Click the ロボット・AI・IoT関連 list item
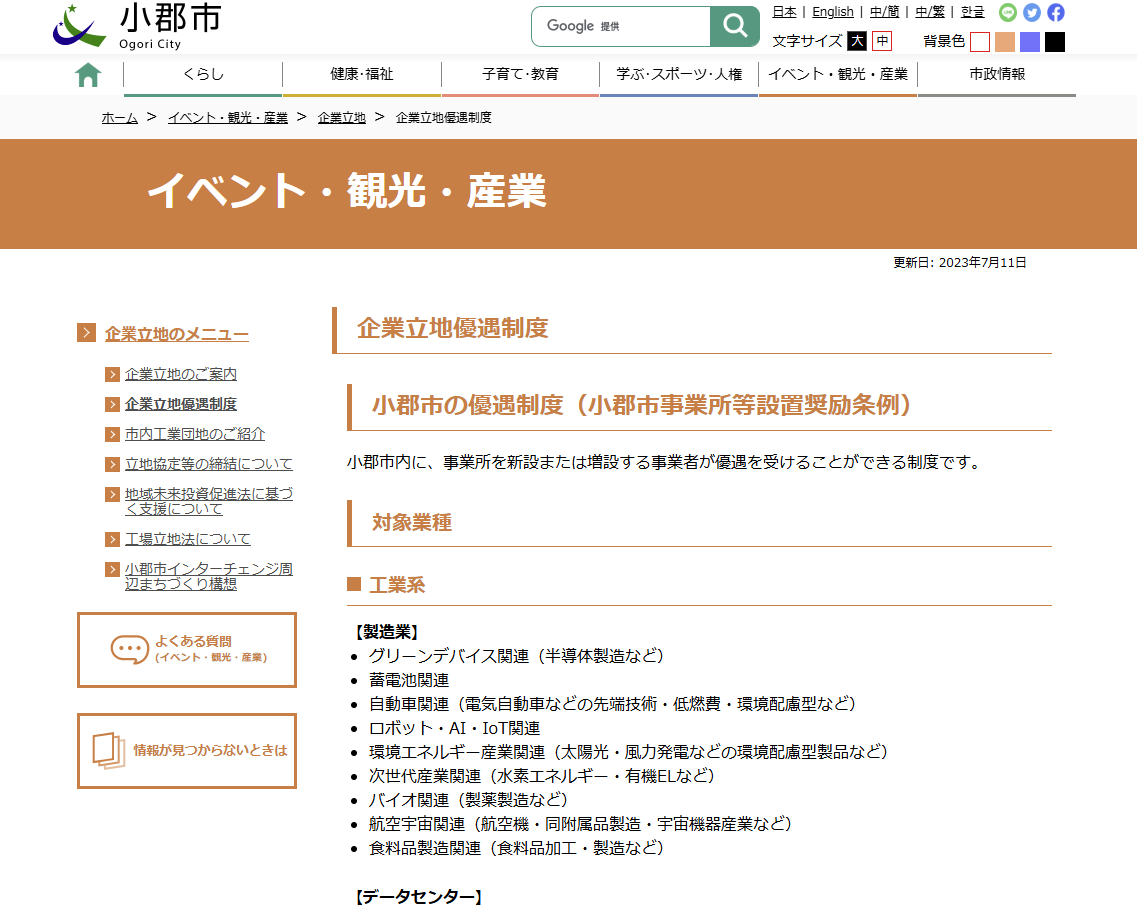Image resolution: width=1137 pixels, height=906 pixels. (454, 728)
